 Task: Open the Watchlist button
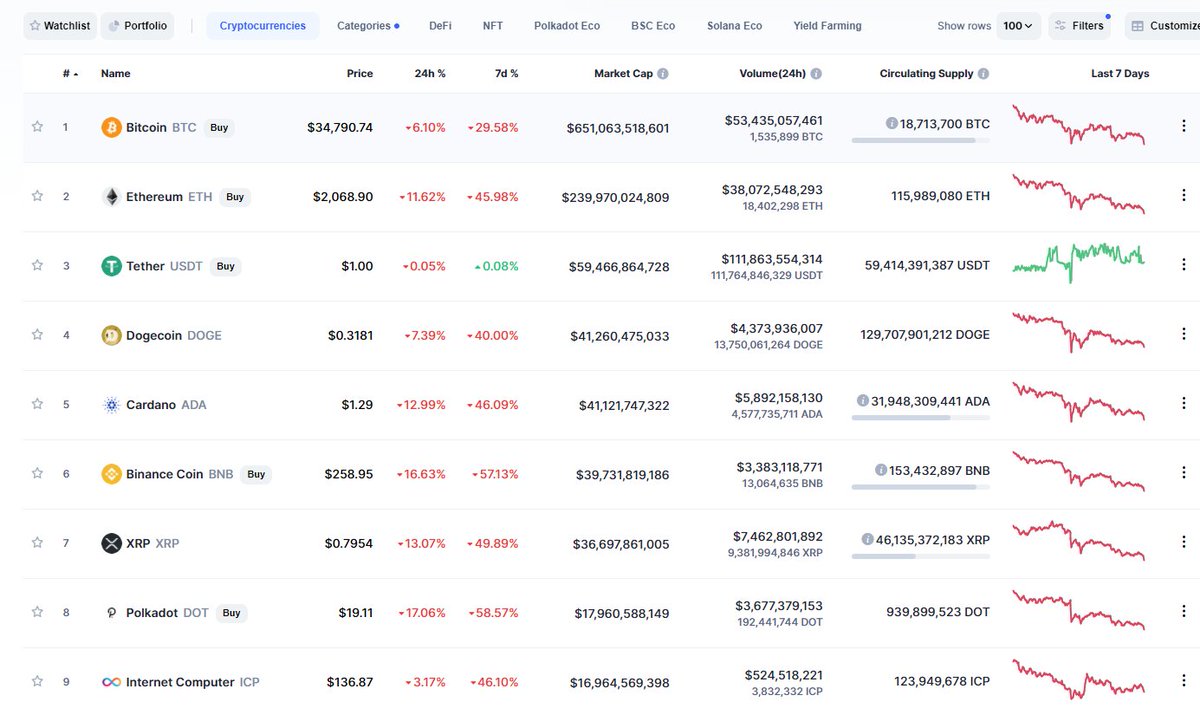pyautogui.click(x=60, y=26)
